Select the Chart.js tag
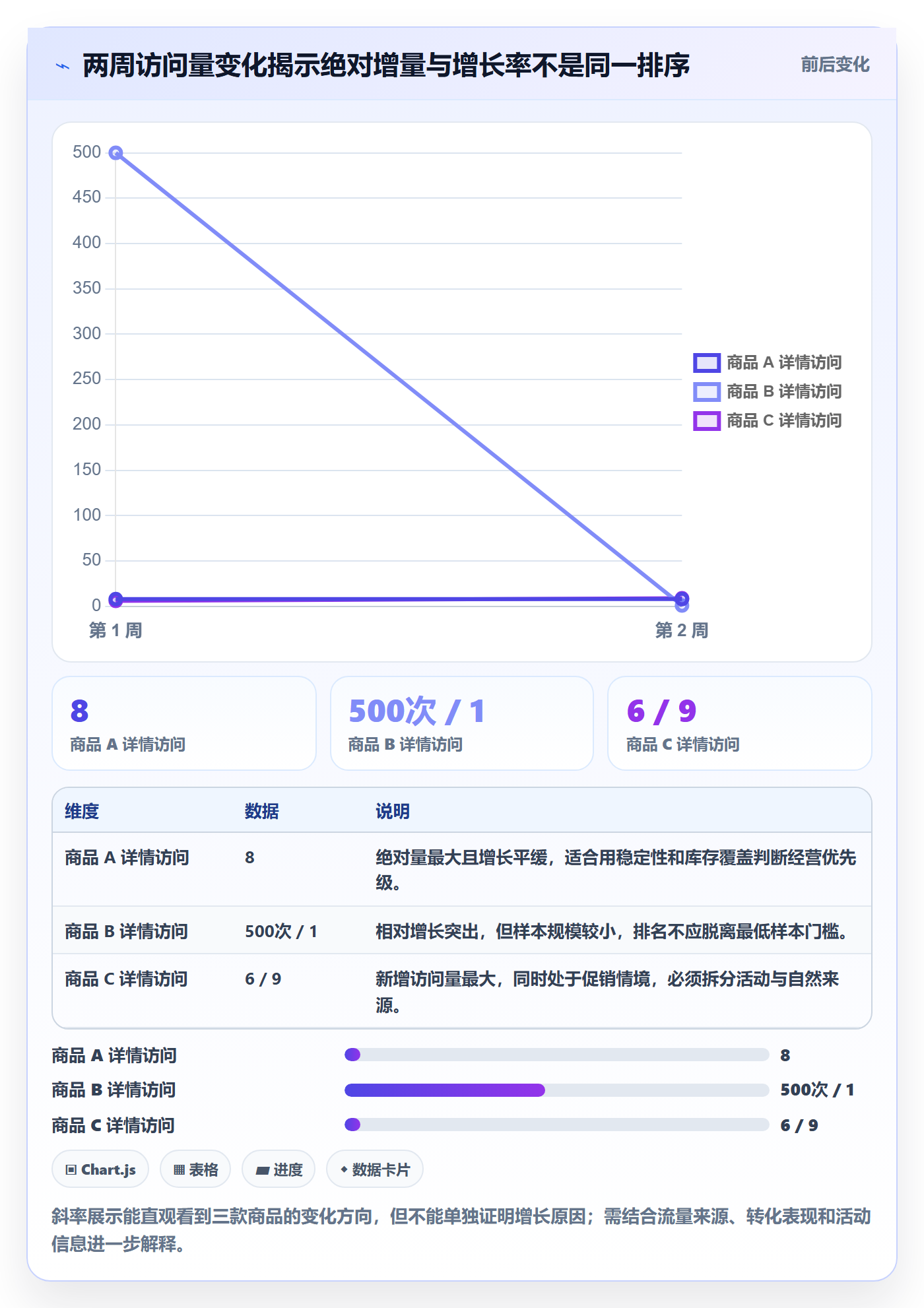 [100, 1169]
